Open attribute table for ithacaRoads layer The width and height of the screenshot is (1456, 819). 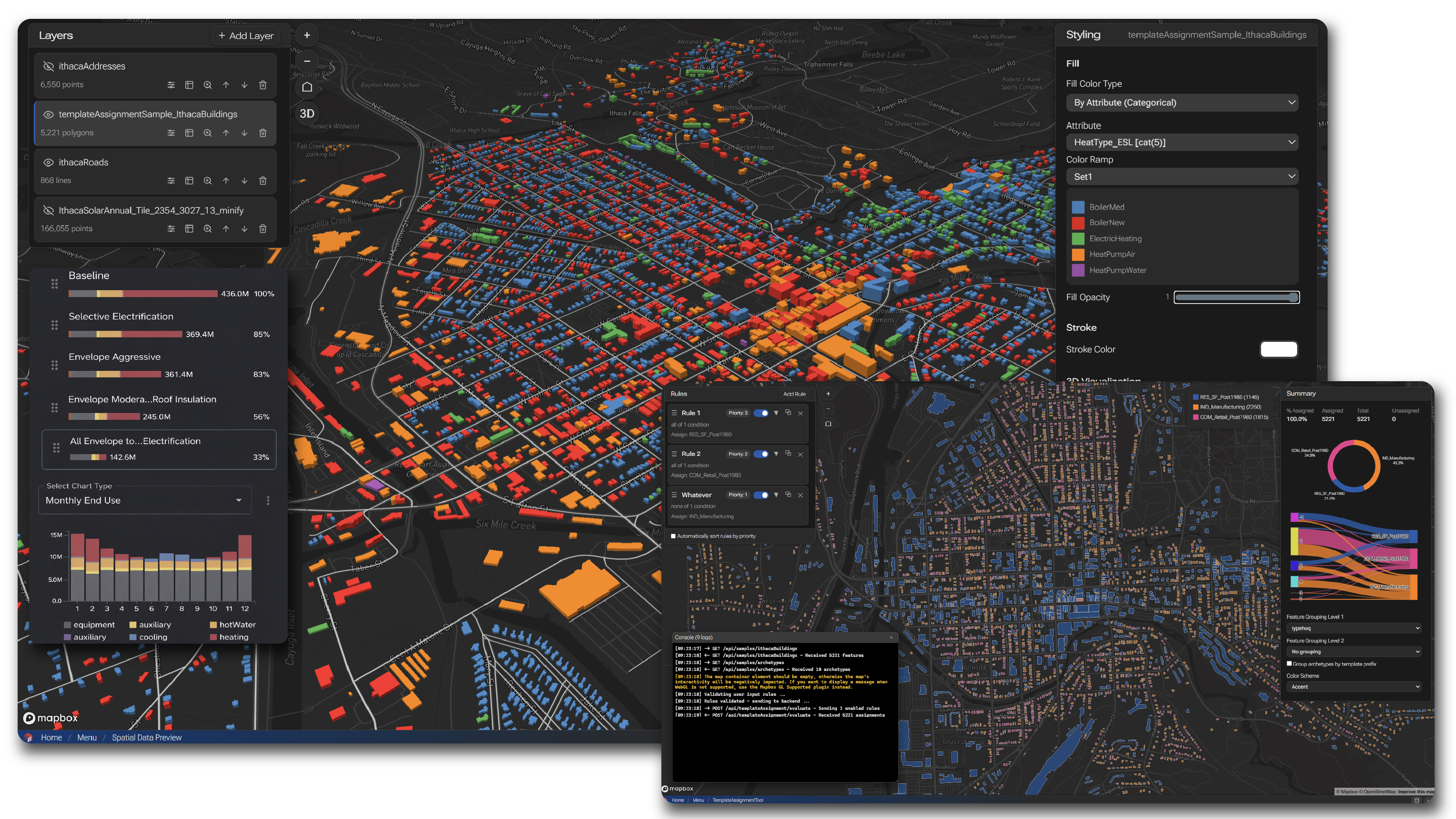tap(189, 181)
